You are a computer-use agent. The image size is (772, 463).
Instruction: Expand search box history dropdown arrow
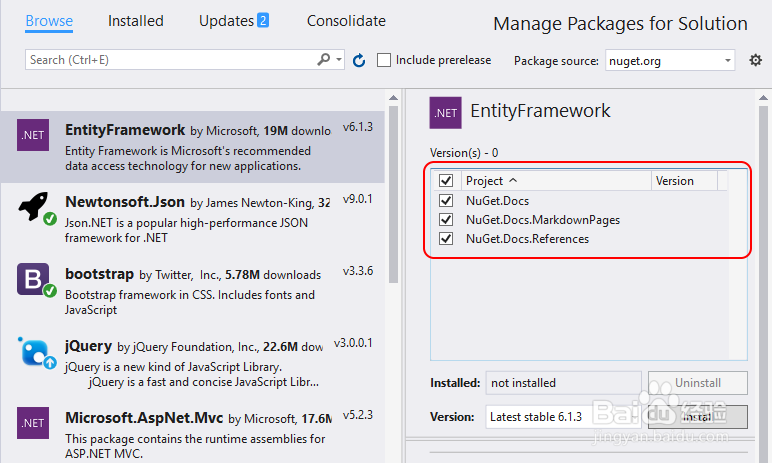[x=339, y=61]
